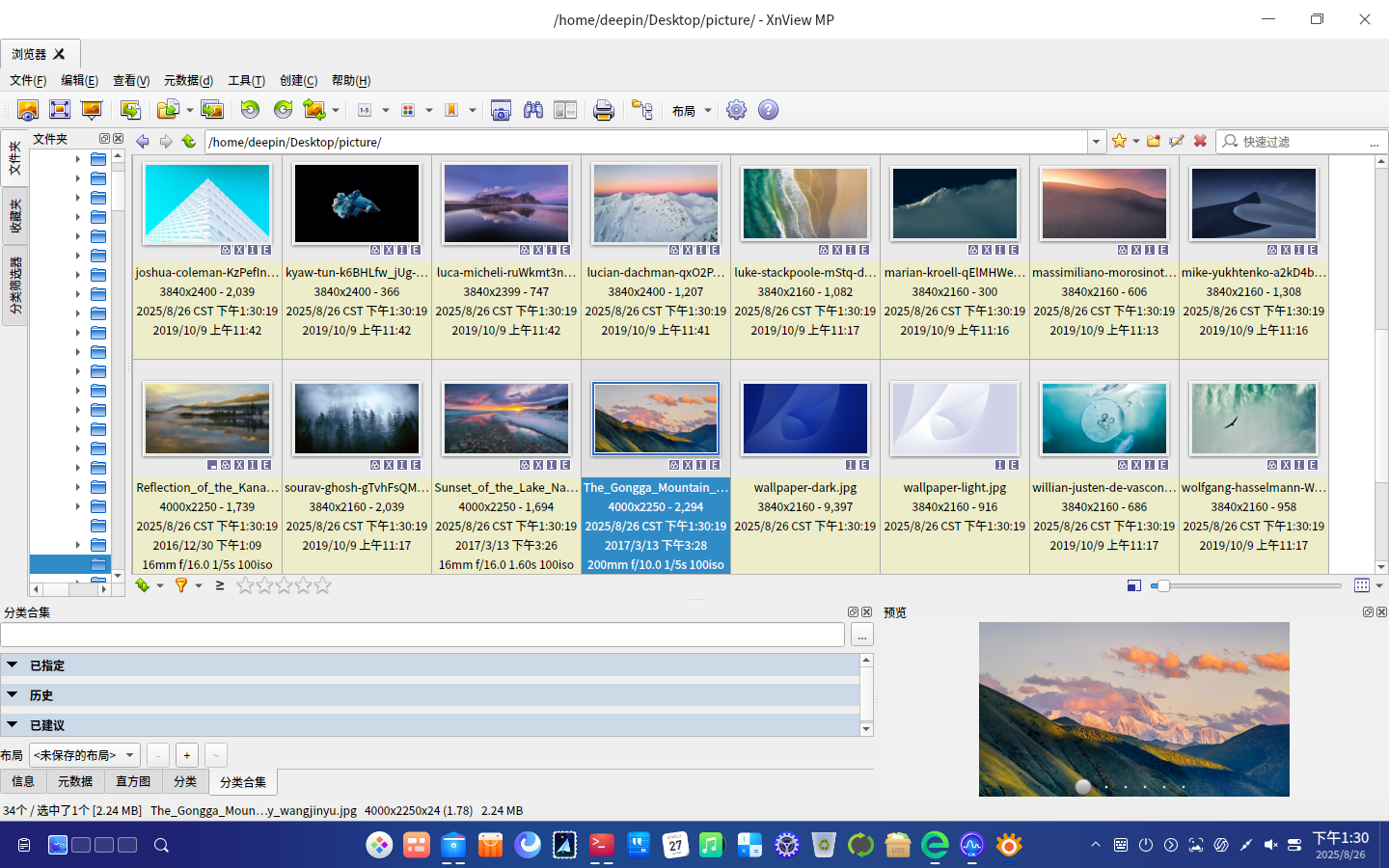This screenshot has height=868, width=1389.
Task: Rotate counter-clockwise using the toolbar icon
Action: [250, 110]
